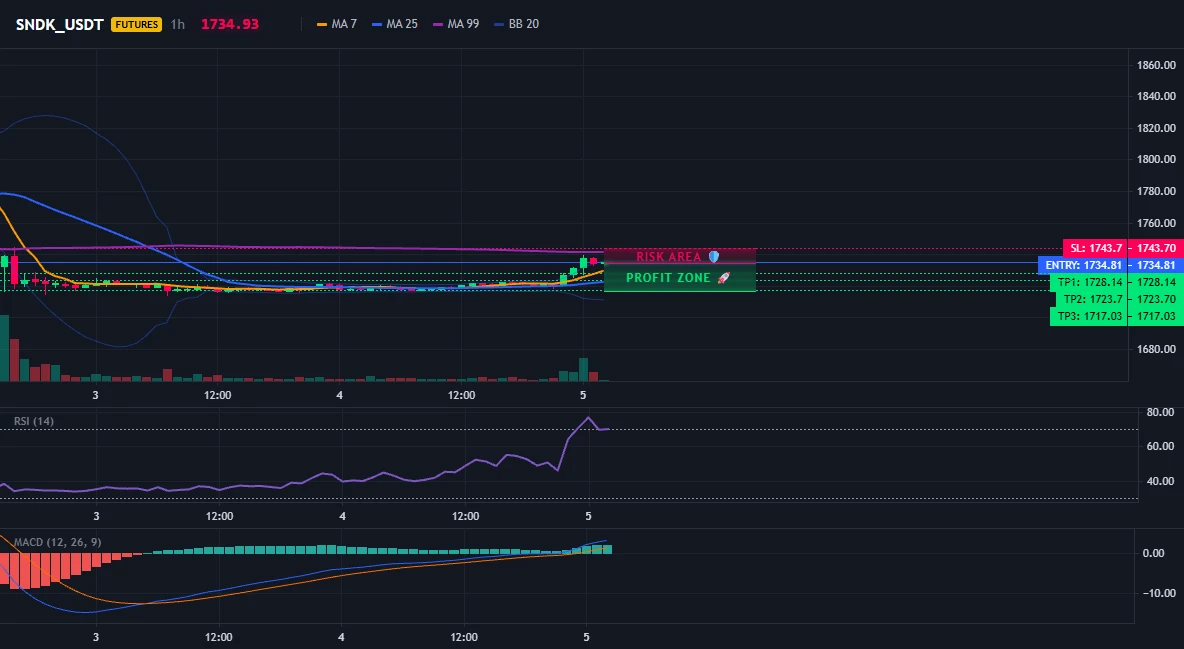1184x649 pixels.
Task: Toggle the MA 25 indicator label
Action: (402, 24)
